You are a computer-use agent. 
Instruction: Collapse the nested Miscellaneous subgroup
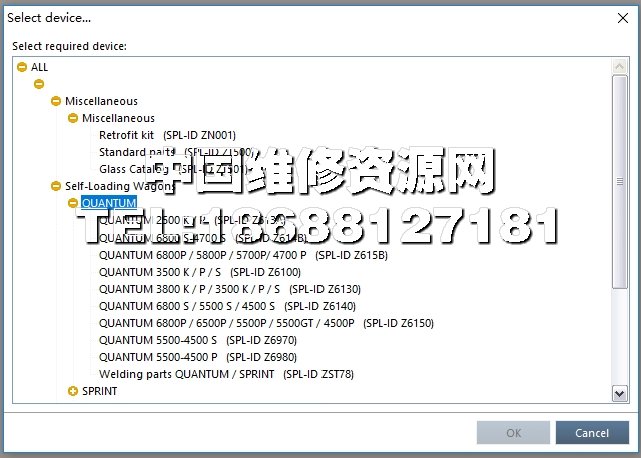[72, 118]
